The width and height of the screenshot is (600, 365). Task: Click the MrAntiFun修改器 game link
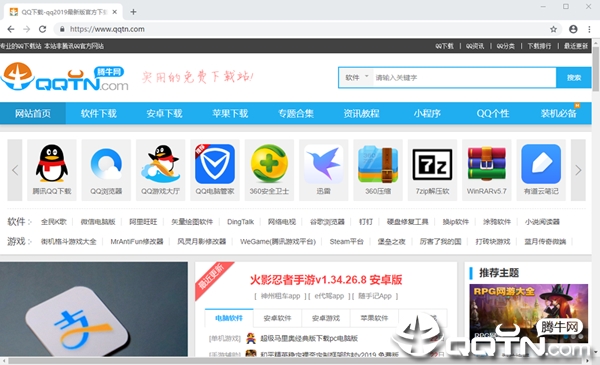coord(137,241)
